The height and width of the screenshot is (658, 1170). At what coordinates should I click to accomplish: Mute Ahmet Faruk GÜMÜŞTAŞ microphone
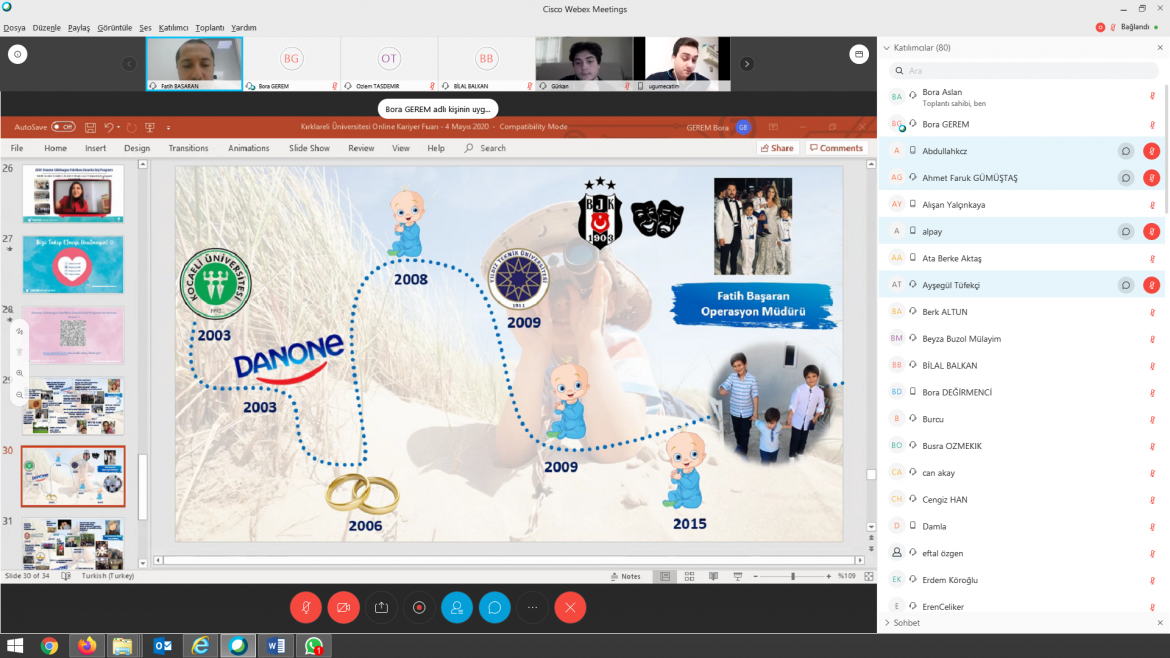(1151, 178)
